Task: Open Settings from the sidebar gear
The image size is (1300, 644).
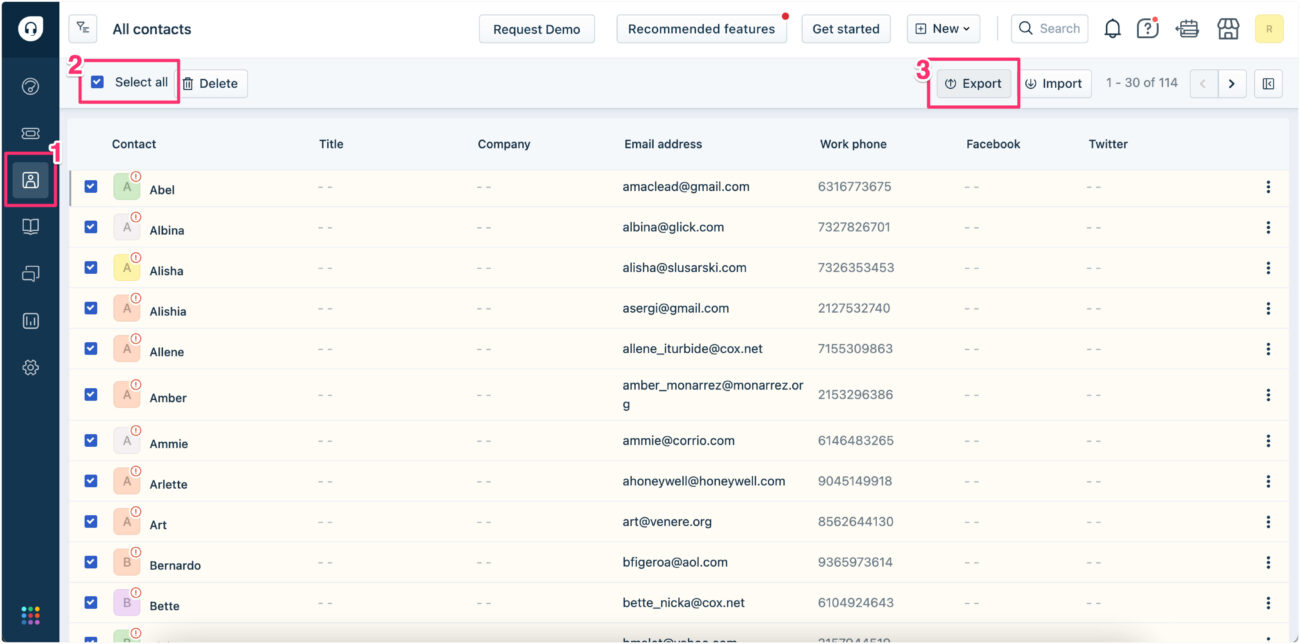Action: pos(30,367)
